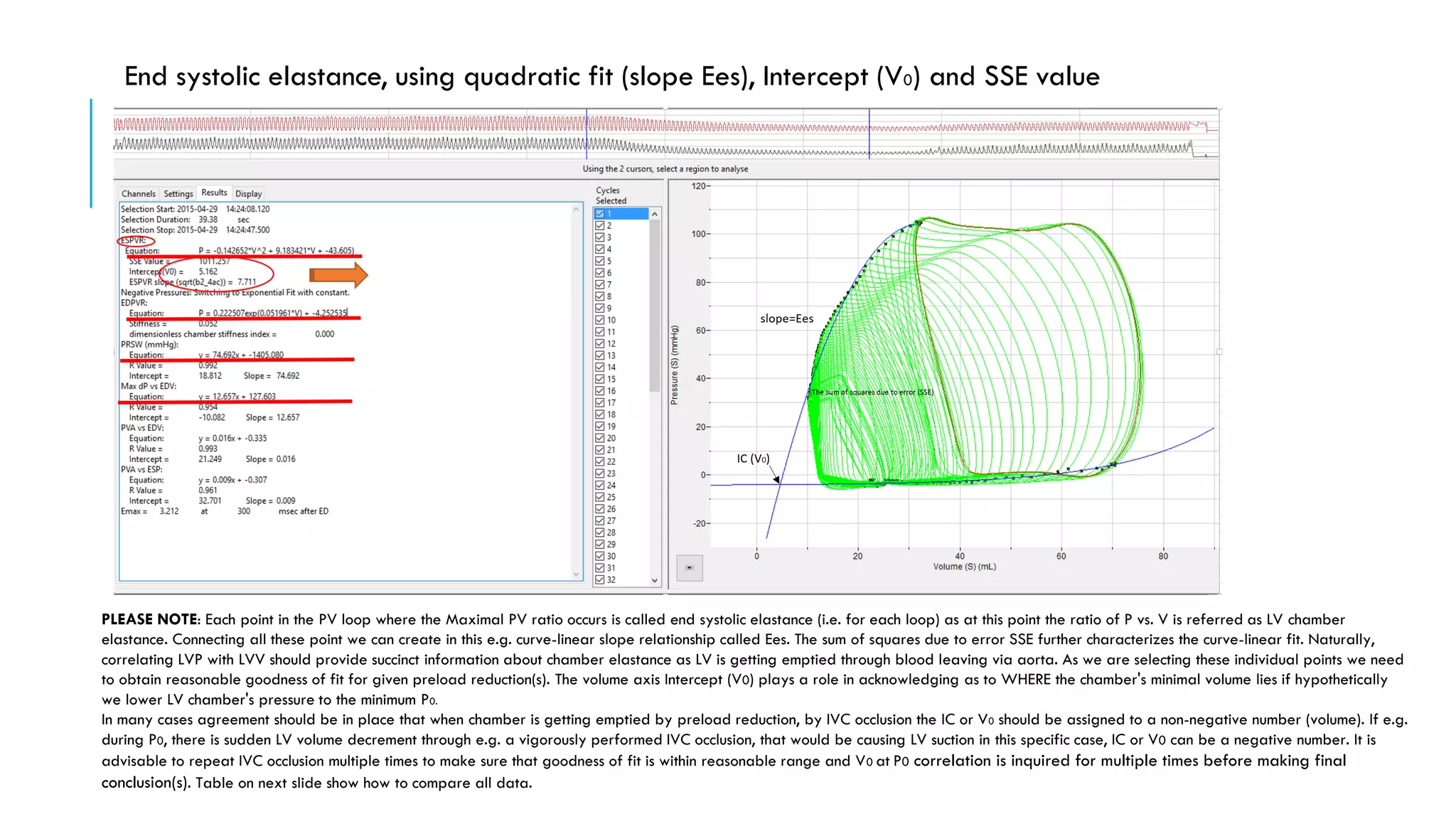Switch to the Channels tab
This screenshot has height=819, width=1456.
[x=138, y=193]
